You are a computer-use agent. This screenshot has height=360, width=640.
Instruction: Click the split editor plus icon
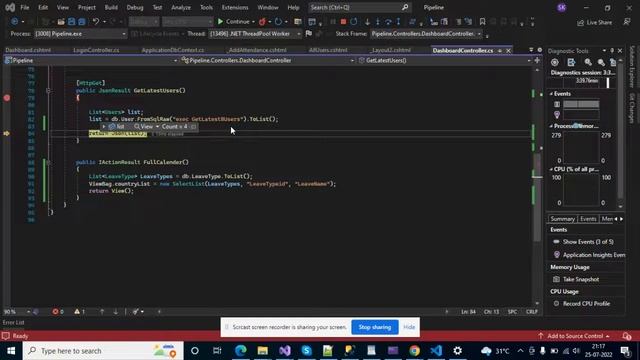tap(537, 60)
